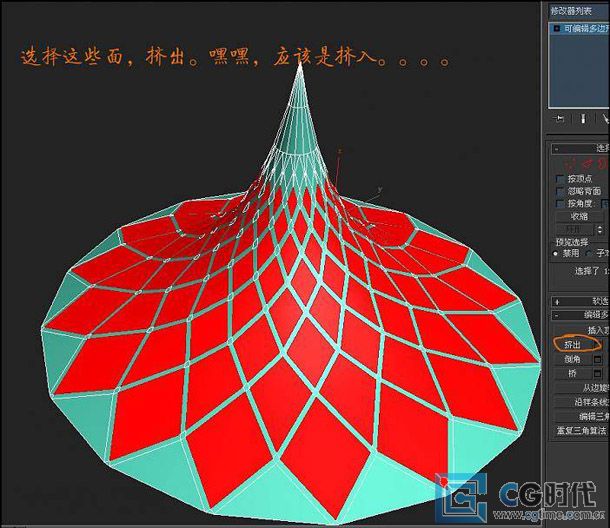Enable the 忽略背面 checkbox
The width and height of the screenshot is (610, 528).
(560, 191)
